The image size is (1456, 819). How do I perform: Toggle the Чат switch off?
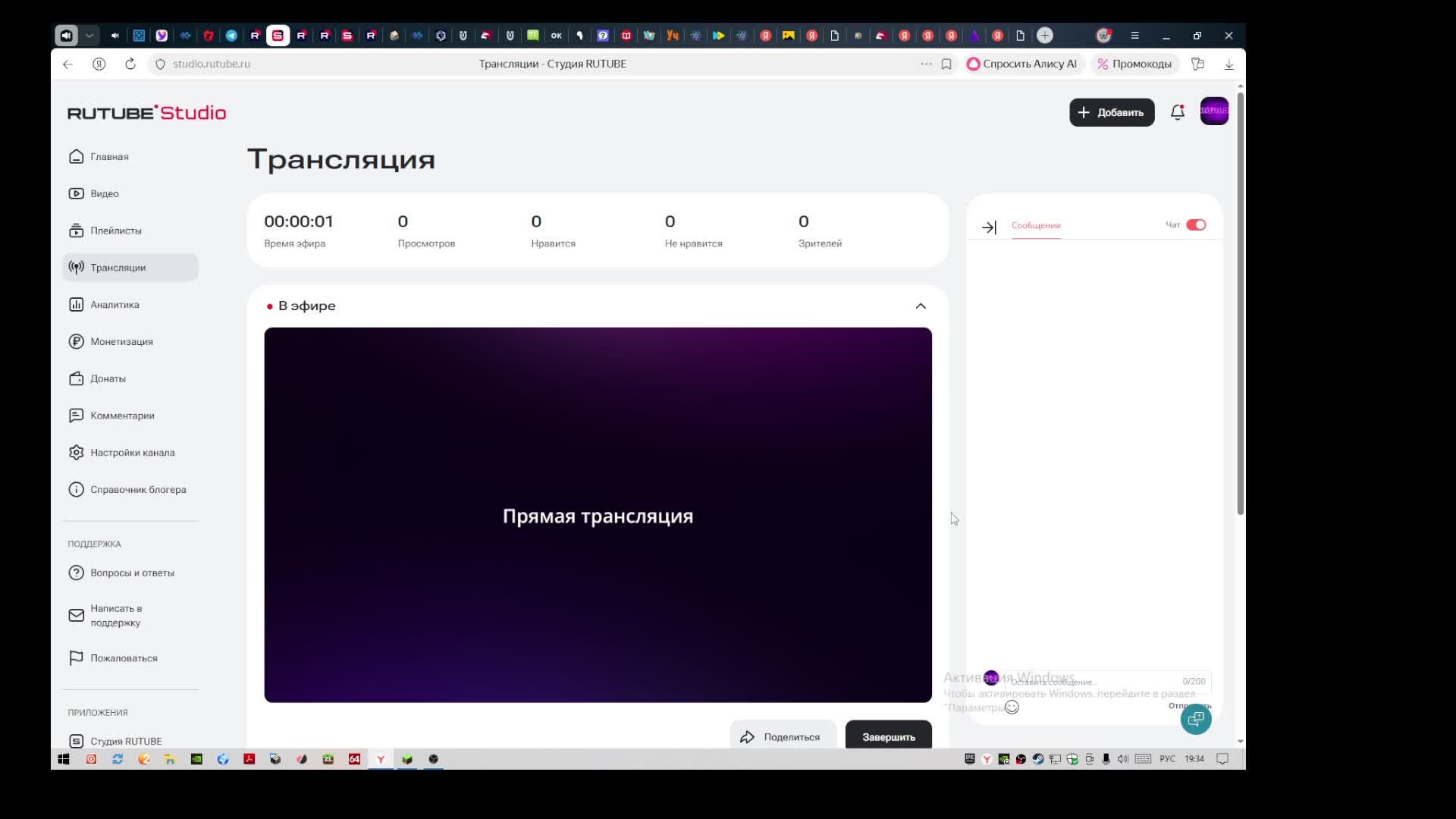tap(1196, 224)
